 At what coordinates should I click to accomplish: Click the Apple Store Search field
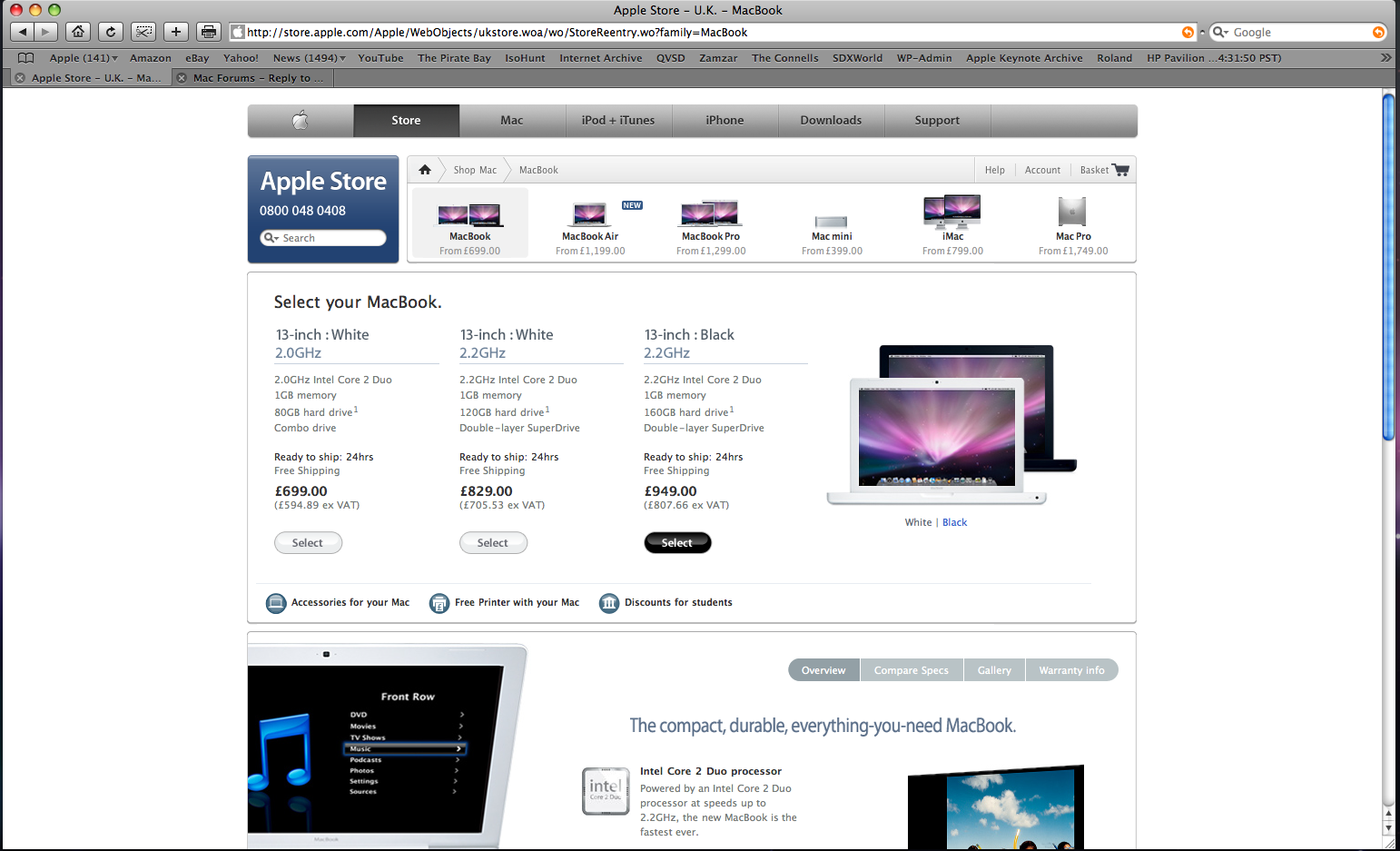(323, 238)
